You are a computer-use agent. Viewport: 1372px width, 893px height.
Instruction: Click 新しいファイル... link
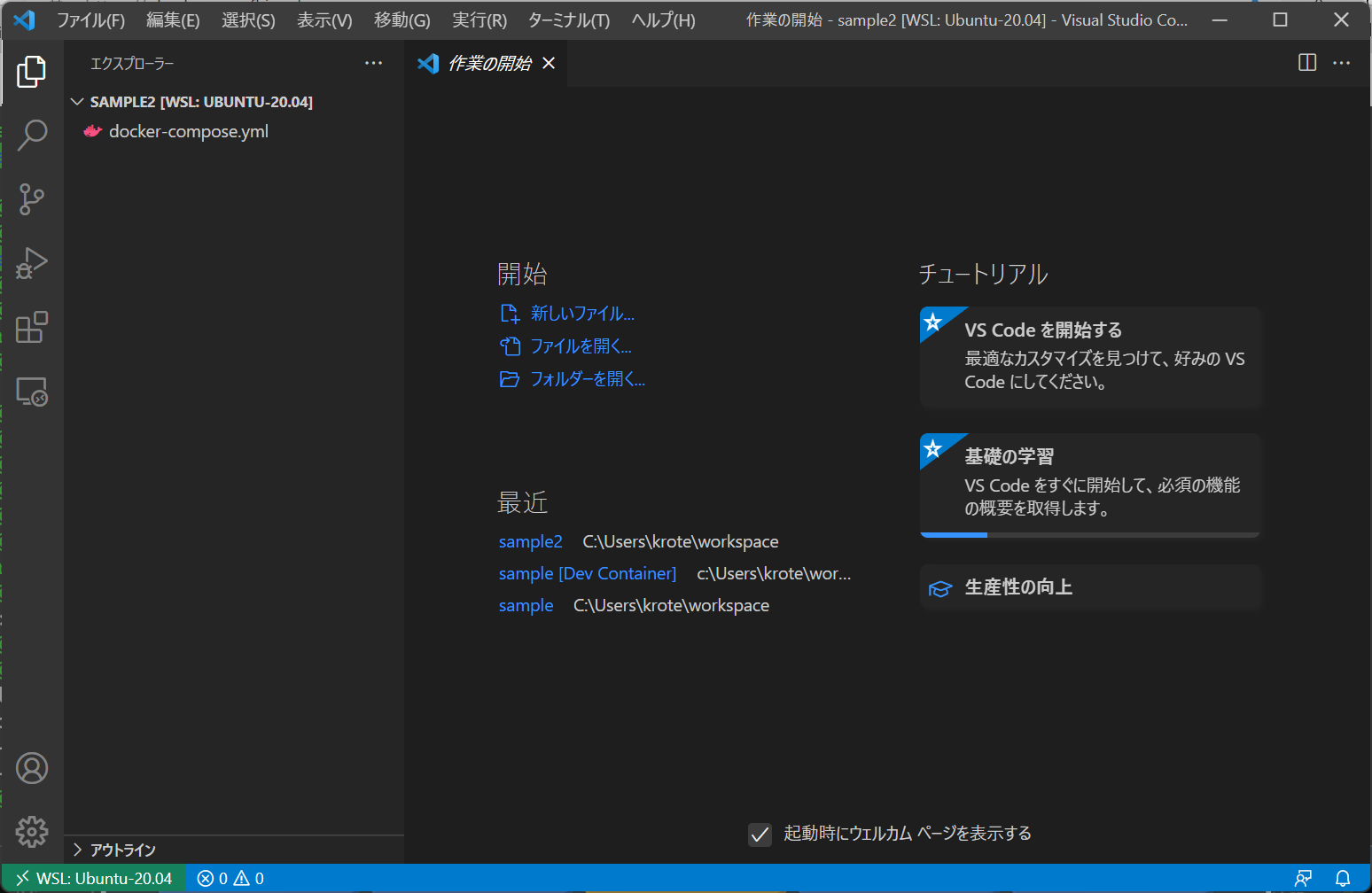tap(568, 314)
